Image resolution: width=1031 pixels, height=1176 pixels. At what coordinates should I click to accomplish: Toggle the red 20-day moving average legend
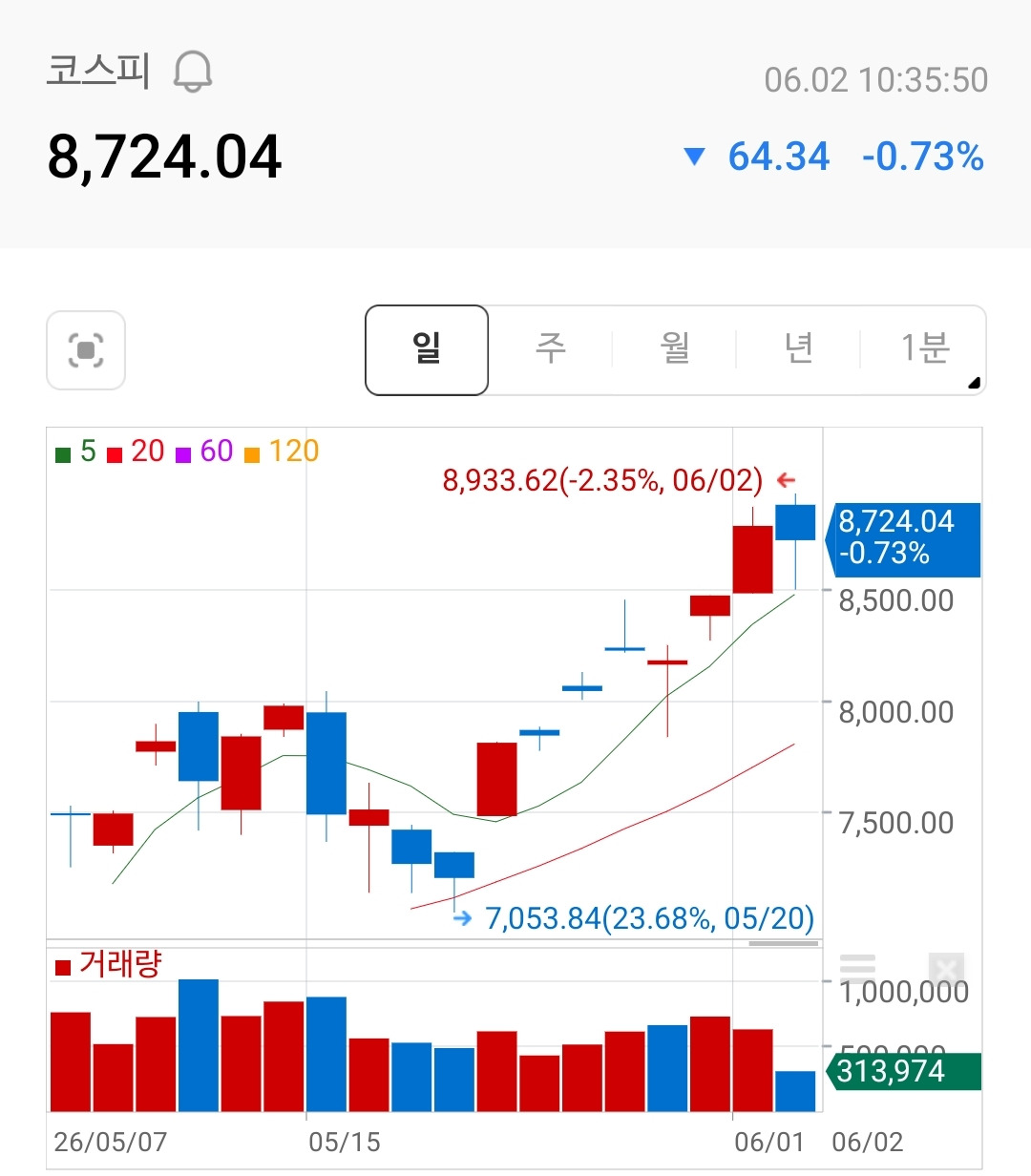(x=136, y=451)
